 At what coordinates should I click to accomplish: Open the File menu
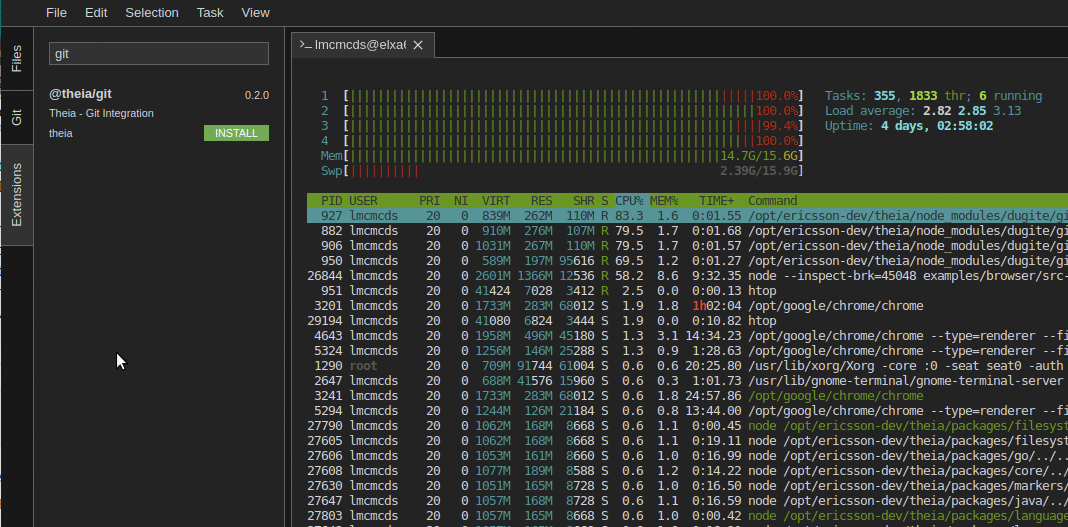(x=57, y=13)
